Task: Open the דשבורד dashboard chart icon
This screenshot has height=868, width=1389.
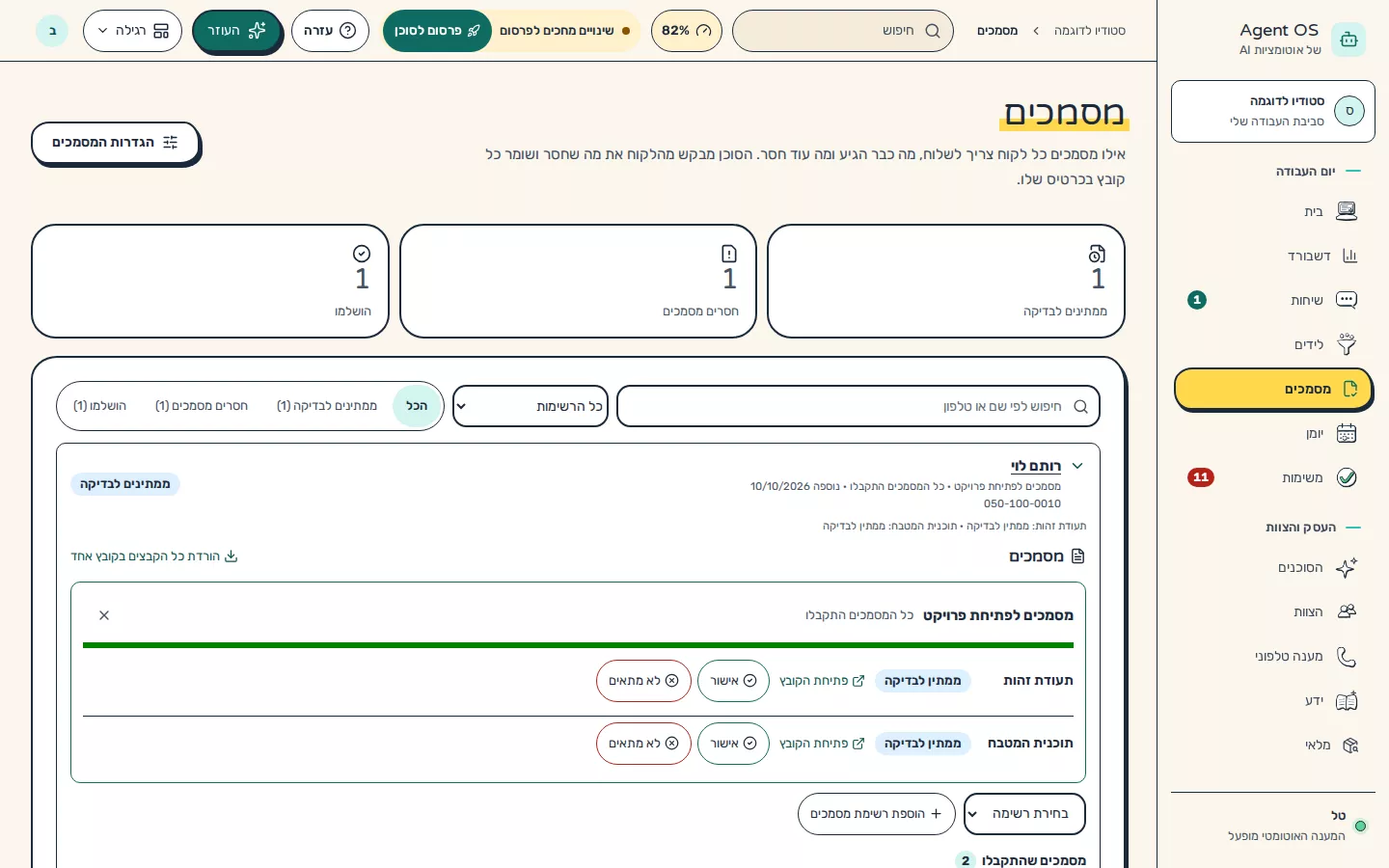Action: [1349, 256]
